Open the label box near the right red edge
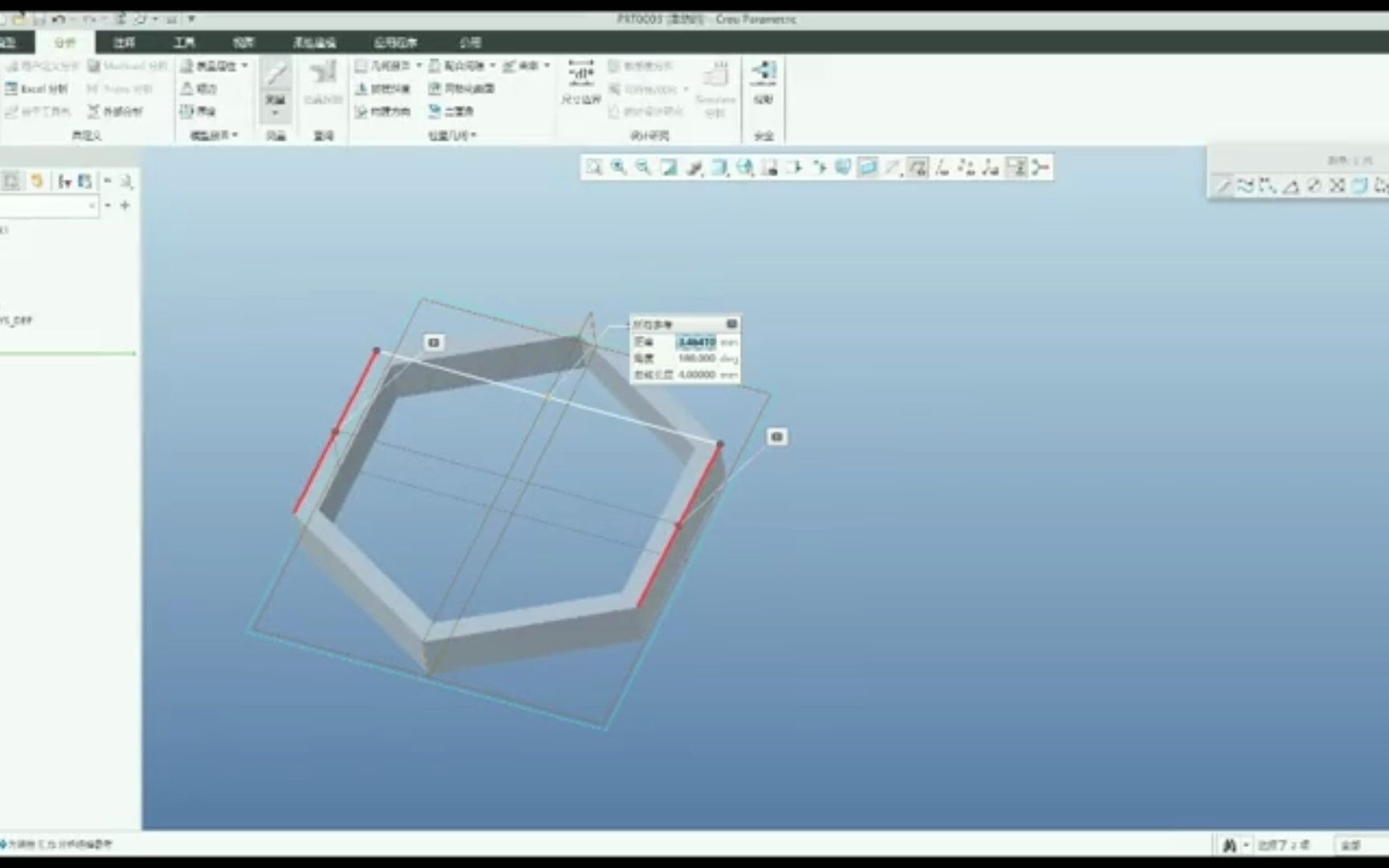The height and width of the screenshot is (868, 1389). 776,437
